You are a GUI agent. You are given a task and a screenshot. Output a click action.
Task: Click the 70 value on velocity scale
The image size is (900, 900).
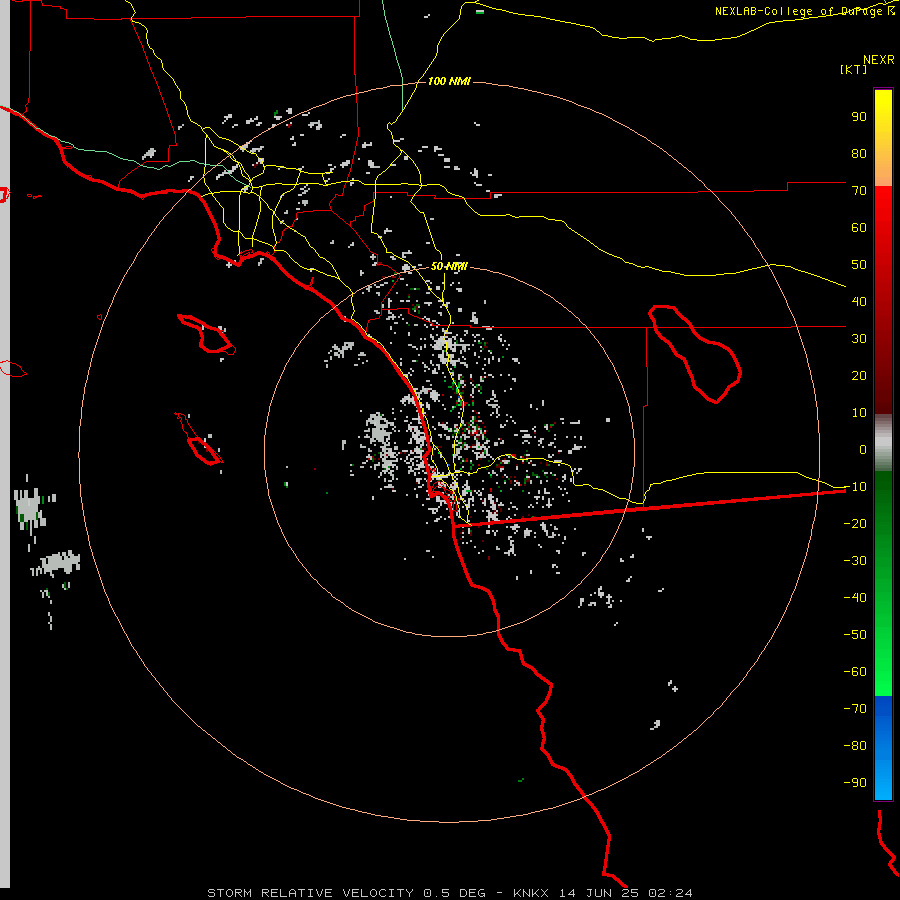859,191
